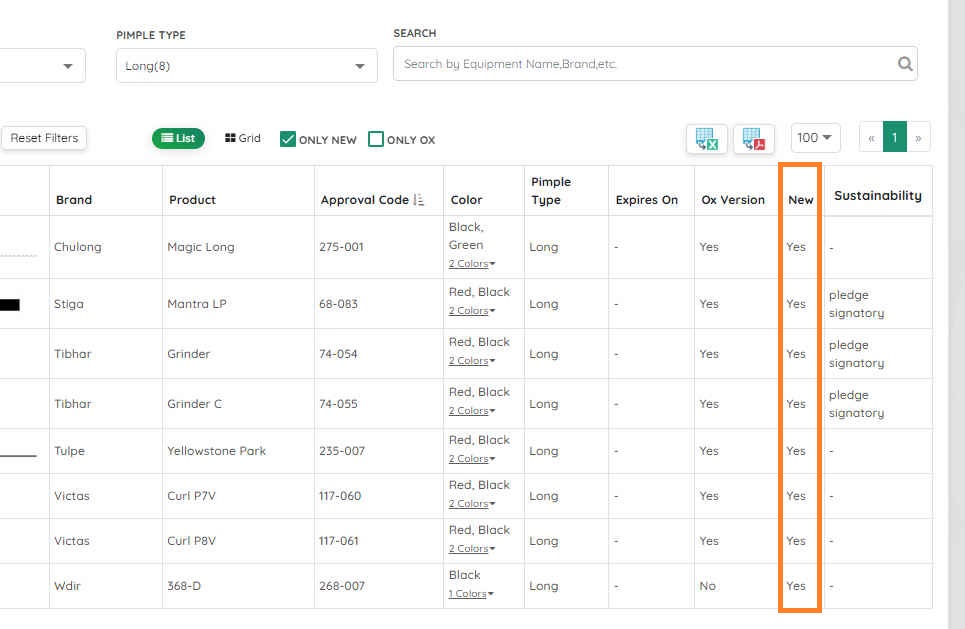Viewport: 965px width, 629px height.
Task: Click the Sustainability column header
Action: click(x=878, y=196)
